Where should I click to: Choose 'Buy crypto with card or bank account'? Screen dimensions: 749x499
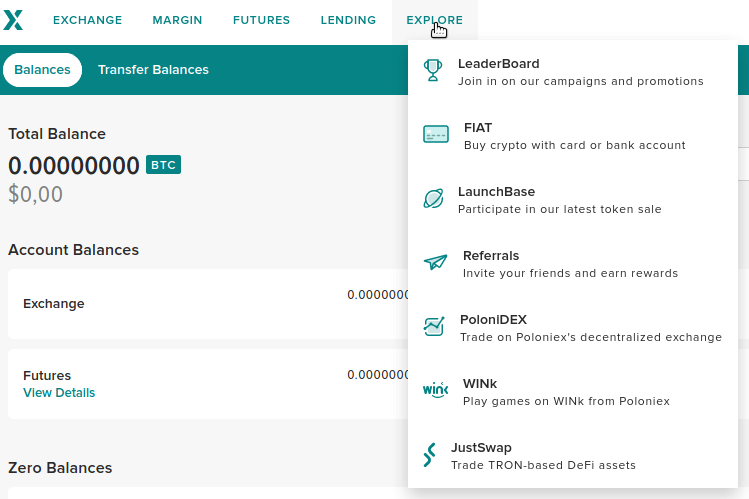pos(574,145)
